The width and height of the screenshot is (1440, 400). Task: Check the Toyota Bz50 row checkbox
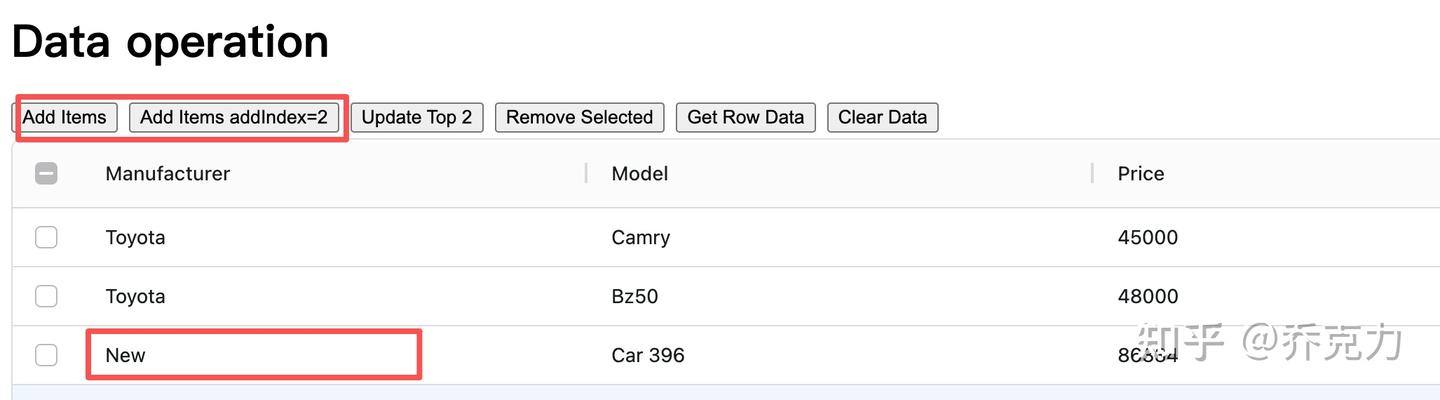click(46, 296)
